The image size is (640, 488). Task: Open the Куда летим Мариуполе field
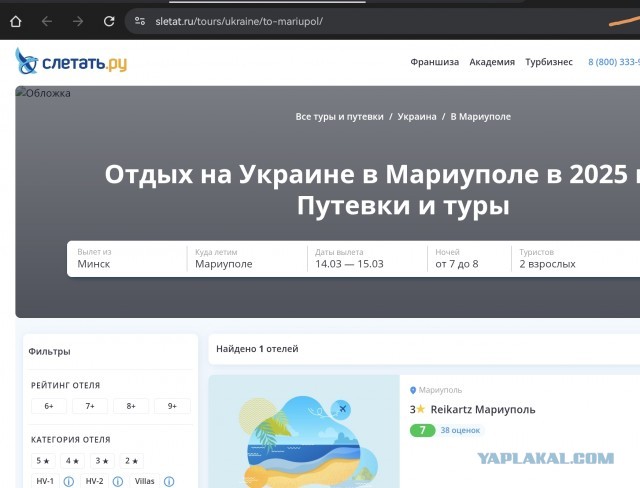pos(247,259)
